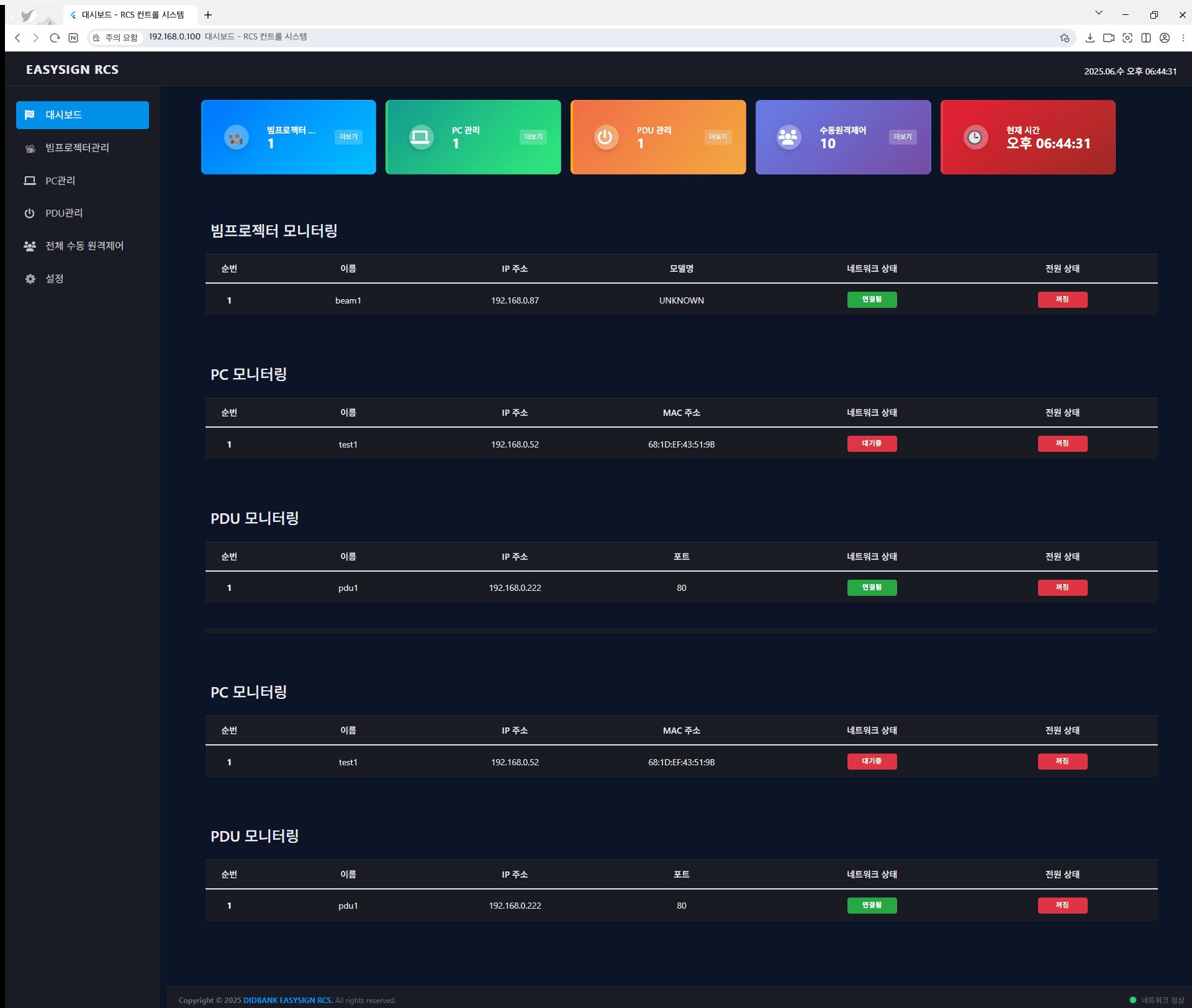This screenshot has width=1192, height=1008.
Task: Click the clock icon on the 현재 시간 card
Action: [975, 137]
